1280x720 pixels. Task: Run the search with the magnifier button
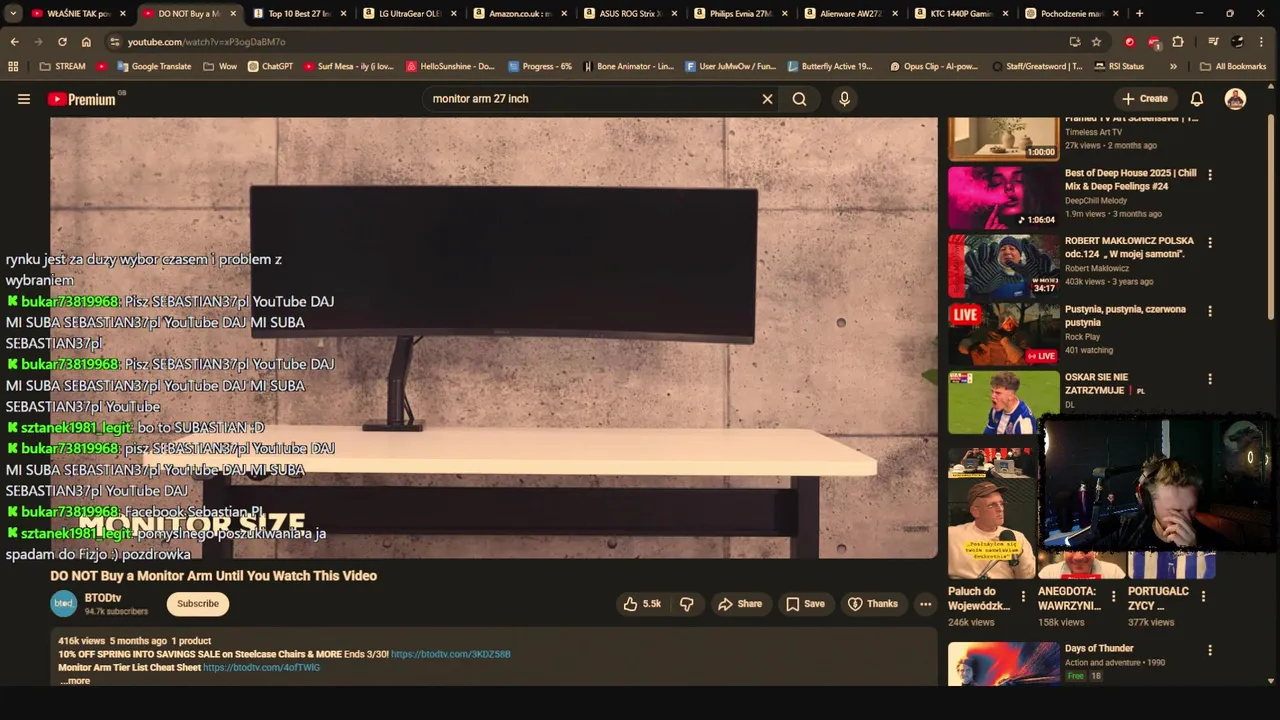[799, 99]
